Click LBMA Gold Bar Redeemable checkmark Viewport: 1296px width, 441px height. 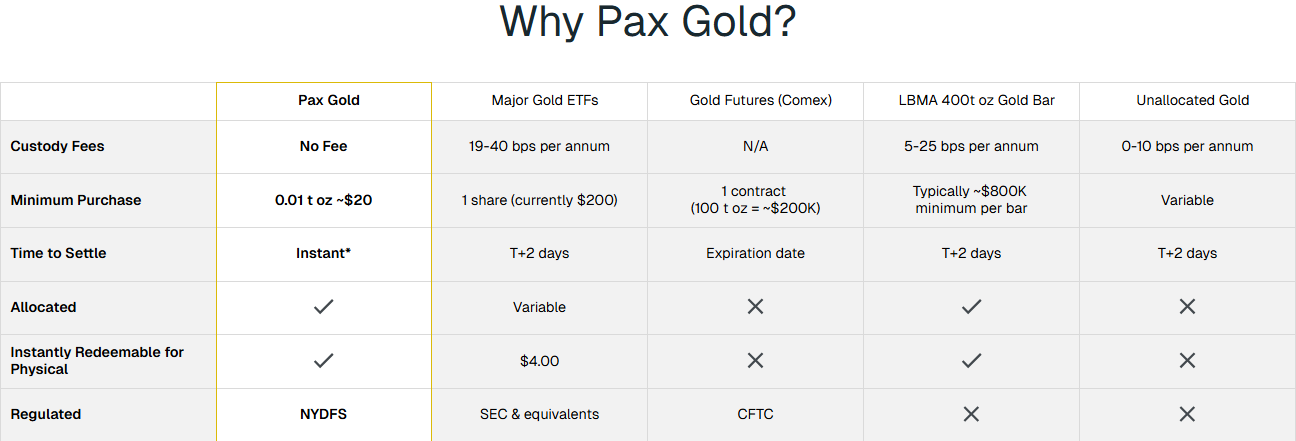(x=971, y=361)
